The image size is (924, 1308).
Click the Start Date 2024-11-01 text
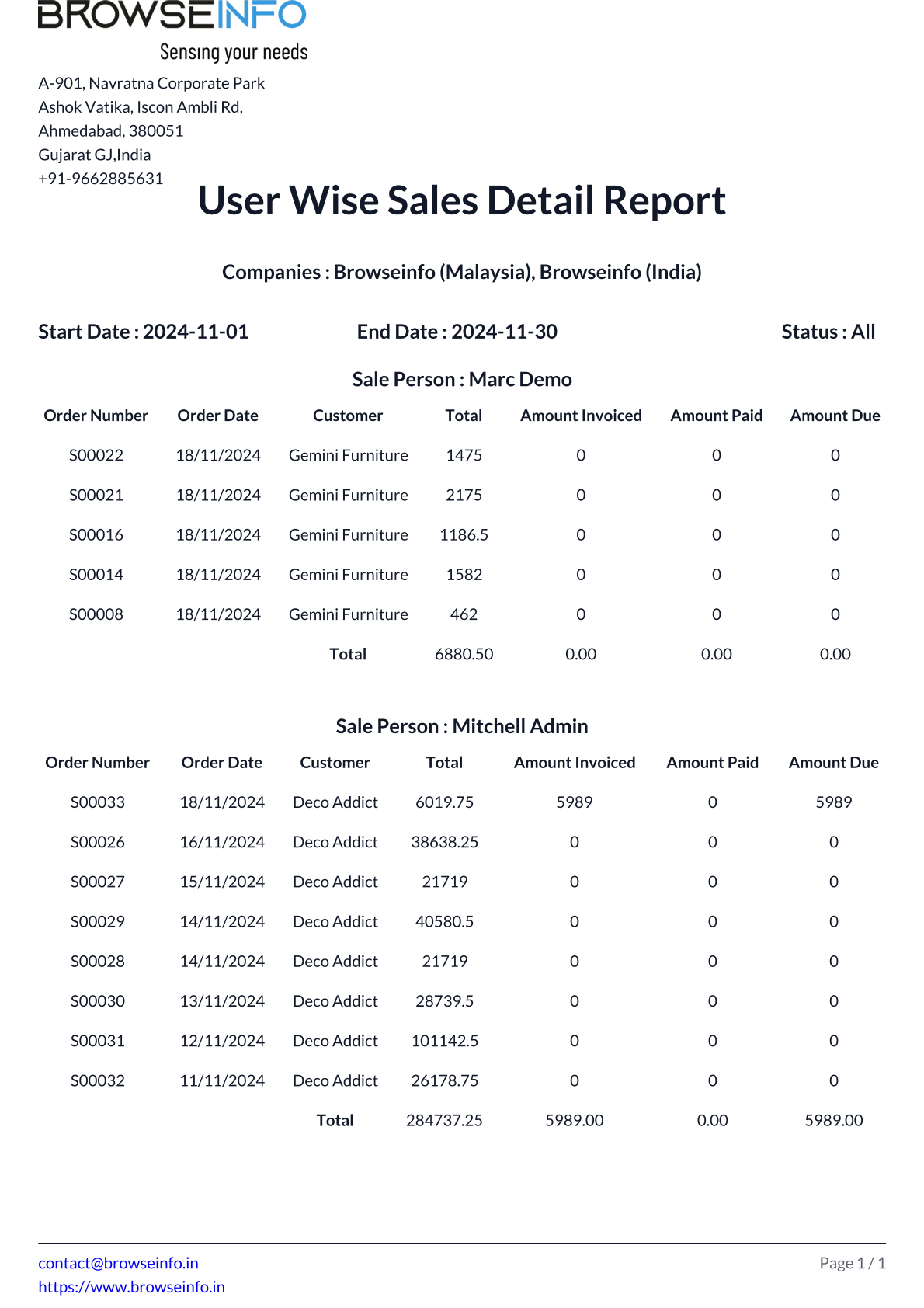click(x=144, y=332)
